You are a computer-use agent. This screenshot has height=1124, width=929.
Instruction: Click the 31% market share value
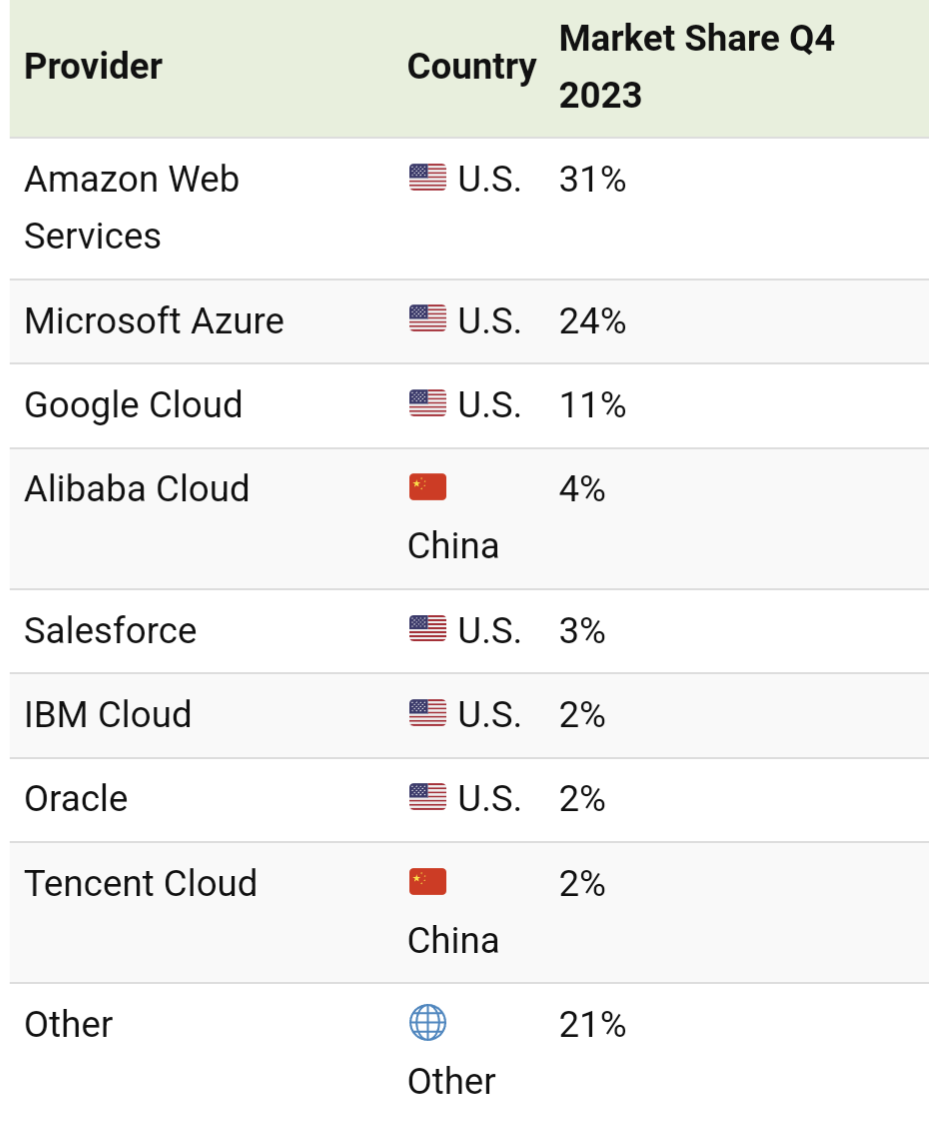592,180
